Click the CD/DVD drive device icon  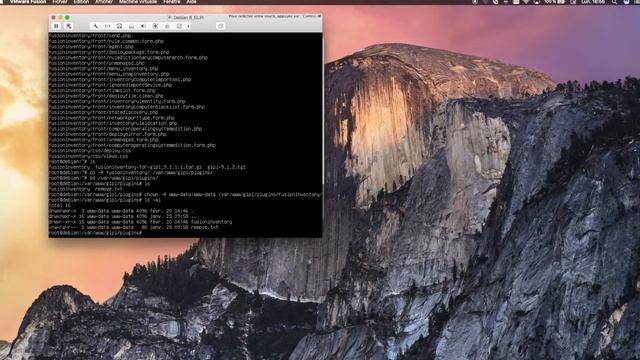point(131,26)
